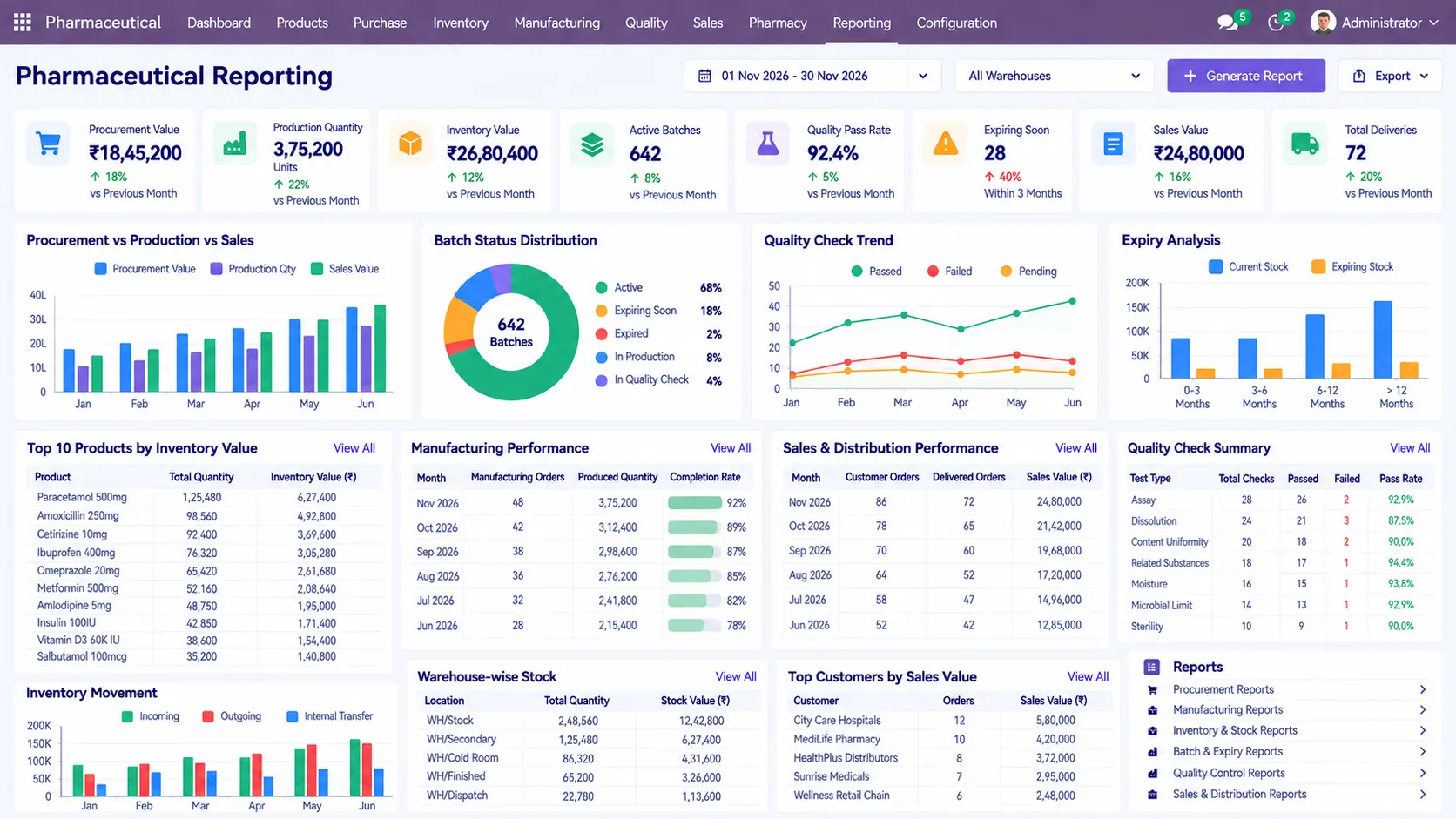Toggle Outgoing legend in Inventory Movement
Viewport: 1456px width, 819px height.
pyautogui.click(x=232, y=716)
